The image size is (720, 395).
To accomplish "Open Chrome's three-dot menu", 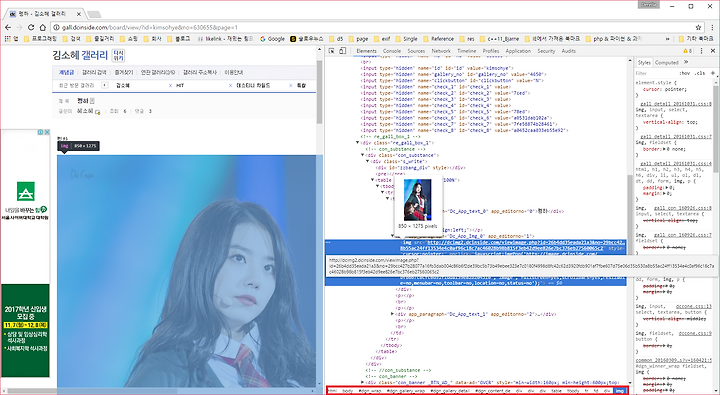I will [712, 28].
